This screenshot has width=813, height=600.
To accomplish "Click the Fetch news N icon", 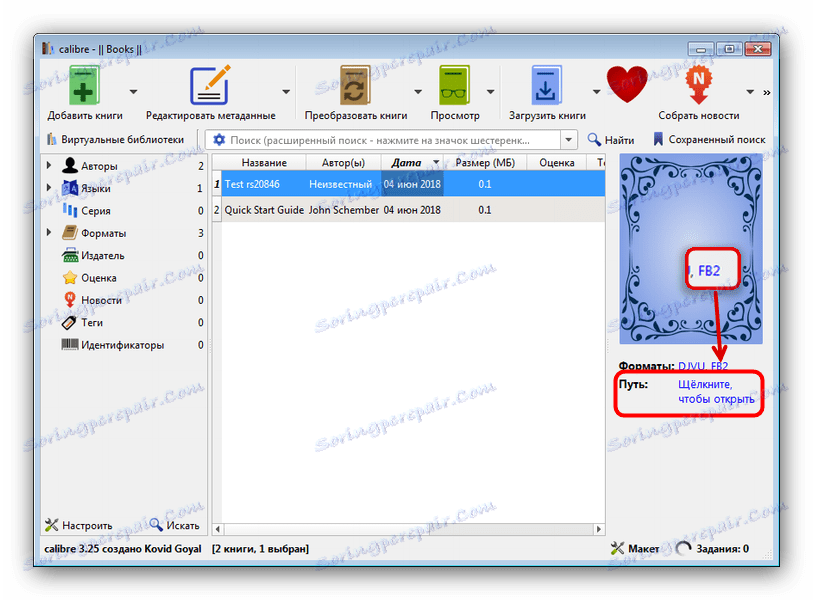I will point(698,86).
